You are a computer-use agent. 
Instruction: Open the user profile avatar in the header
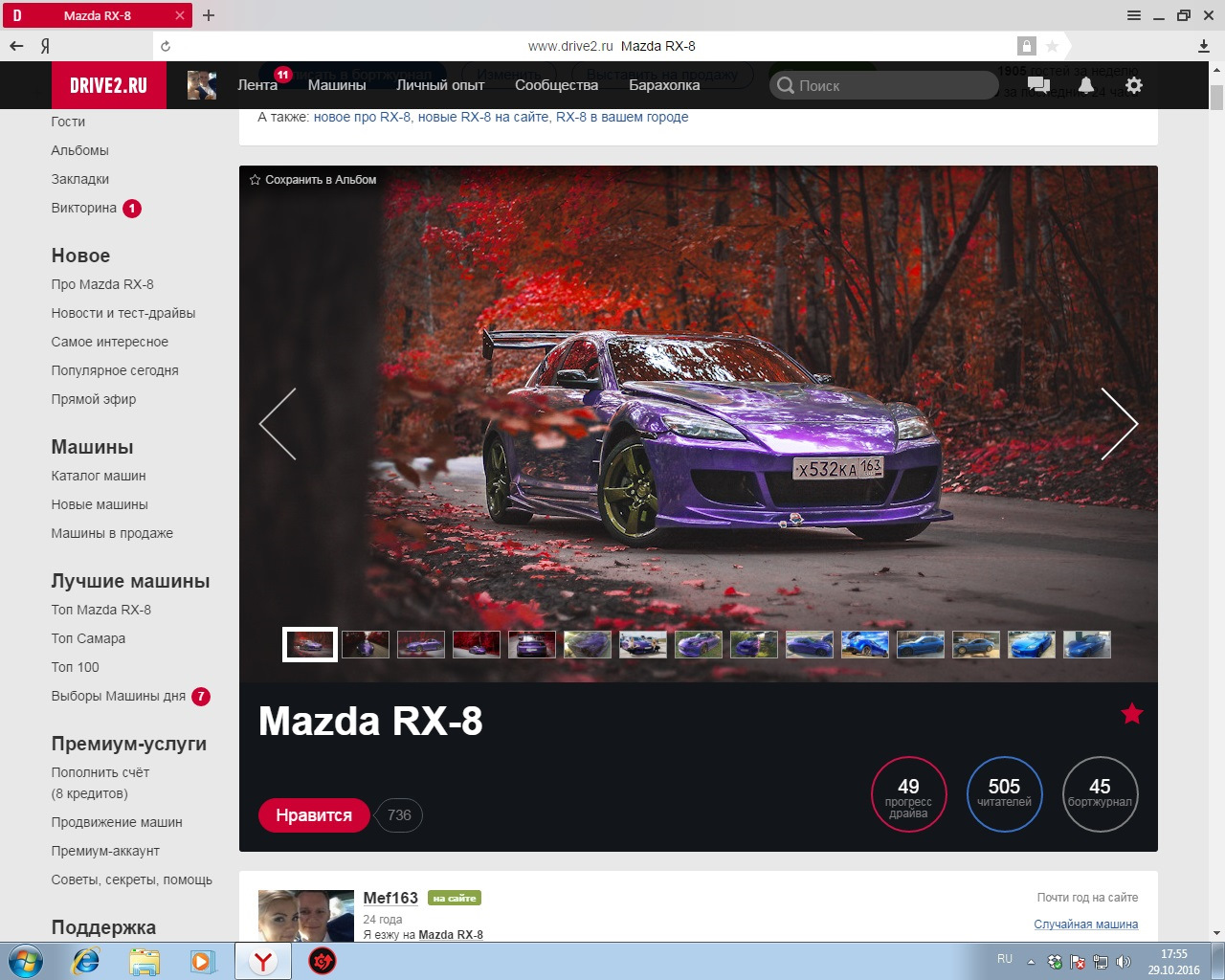click(202, 85)
